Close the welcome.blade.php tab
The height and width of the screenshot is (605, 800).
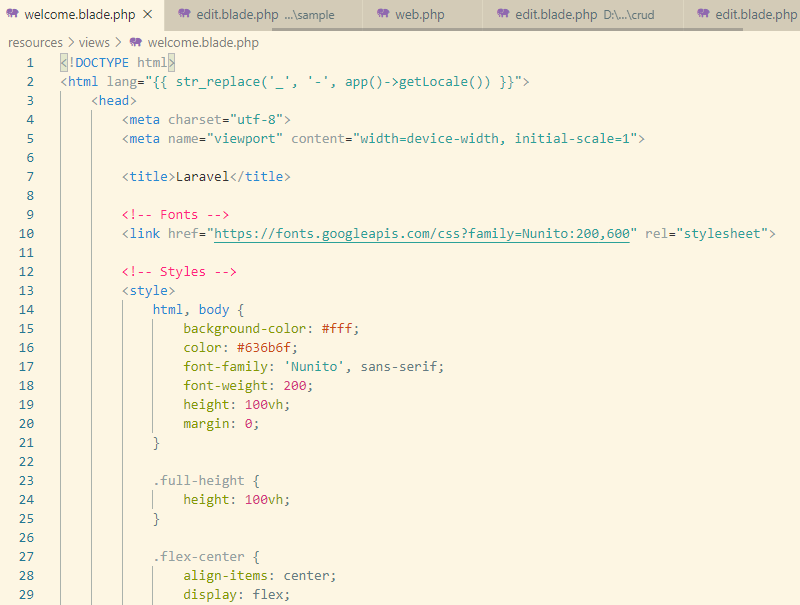point(148,15)
